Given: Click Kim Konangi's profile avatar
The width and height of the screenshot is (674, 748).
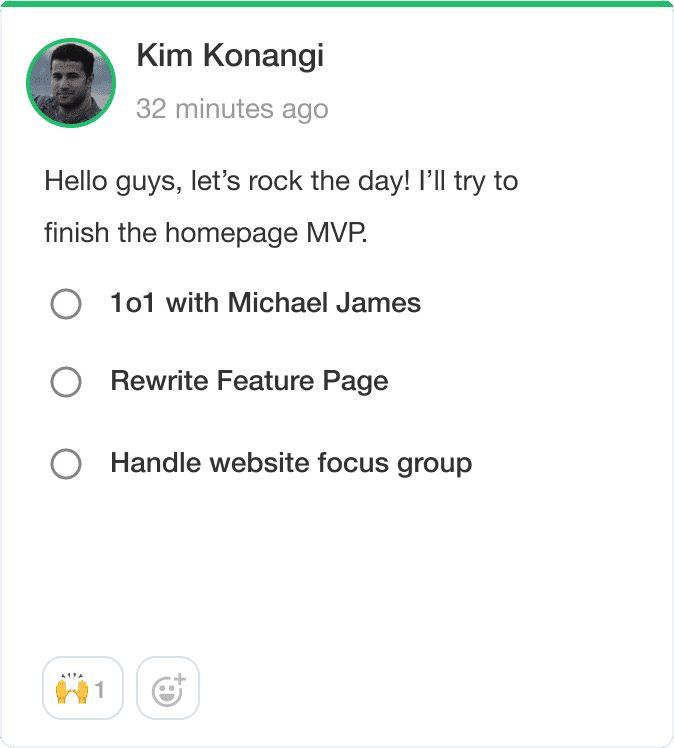Looking at the screenshot, I should pyautogui.click(x=71, y=83).
